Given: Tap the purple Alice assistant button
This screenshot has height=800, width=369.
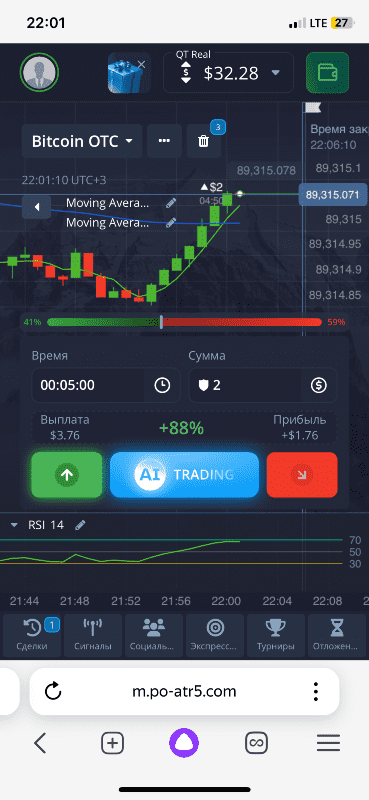Looking at the screenshot, I should tap(184, 743).
